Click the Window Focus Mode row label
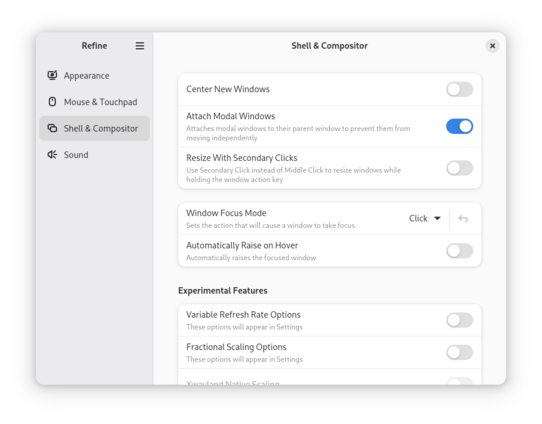Image resolution: width=542 pixels, height=424 pixels. 226,213
